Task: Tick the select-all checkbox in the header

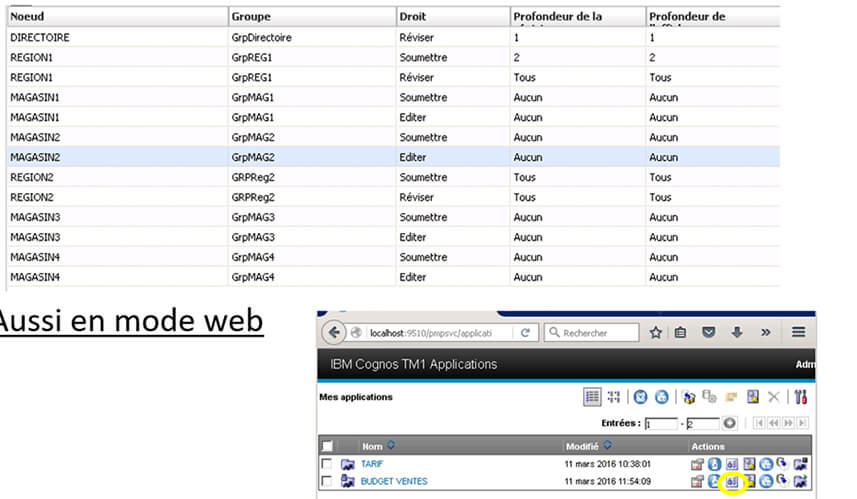Action: [x=327, y=446]
